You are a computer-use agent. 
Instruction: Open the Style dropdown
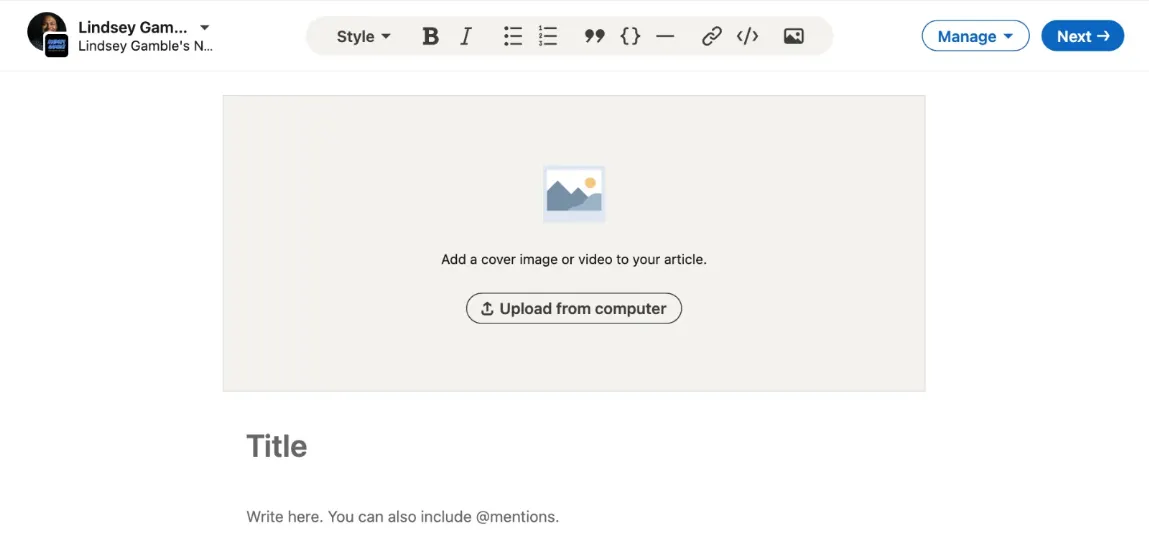click(x=363, y=37)
